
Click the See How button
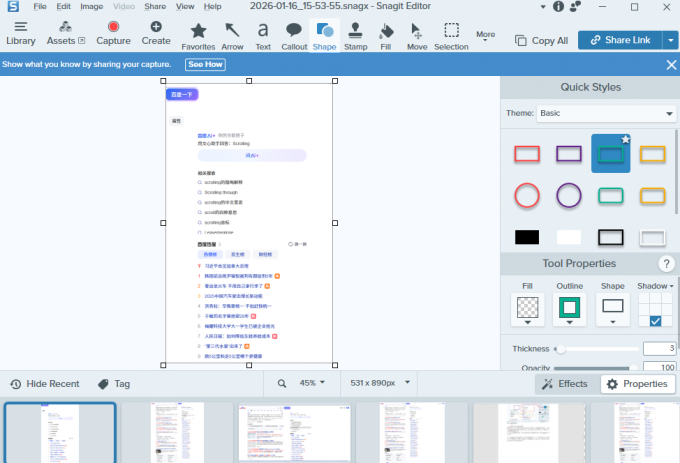coord(206,64)
